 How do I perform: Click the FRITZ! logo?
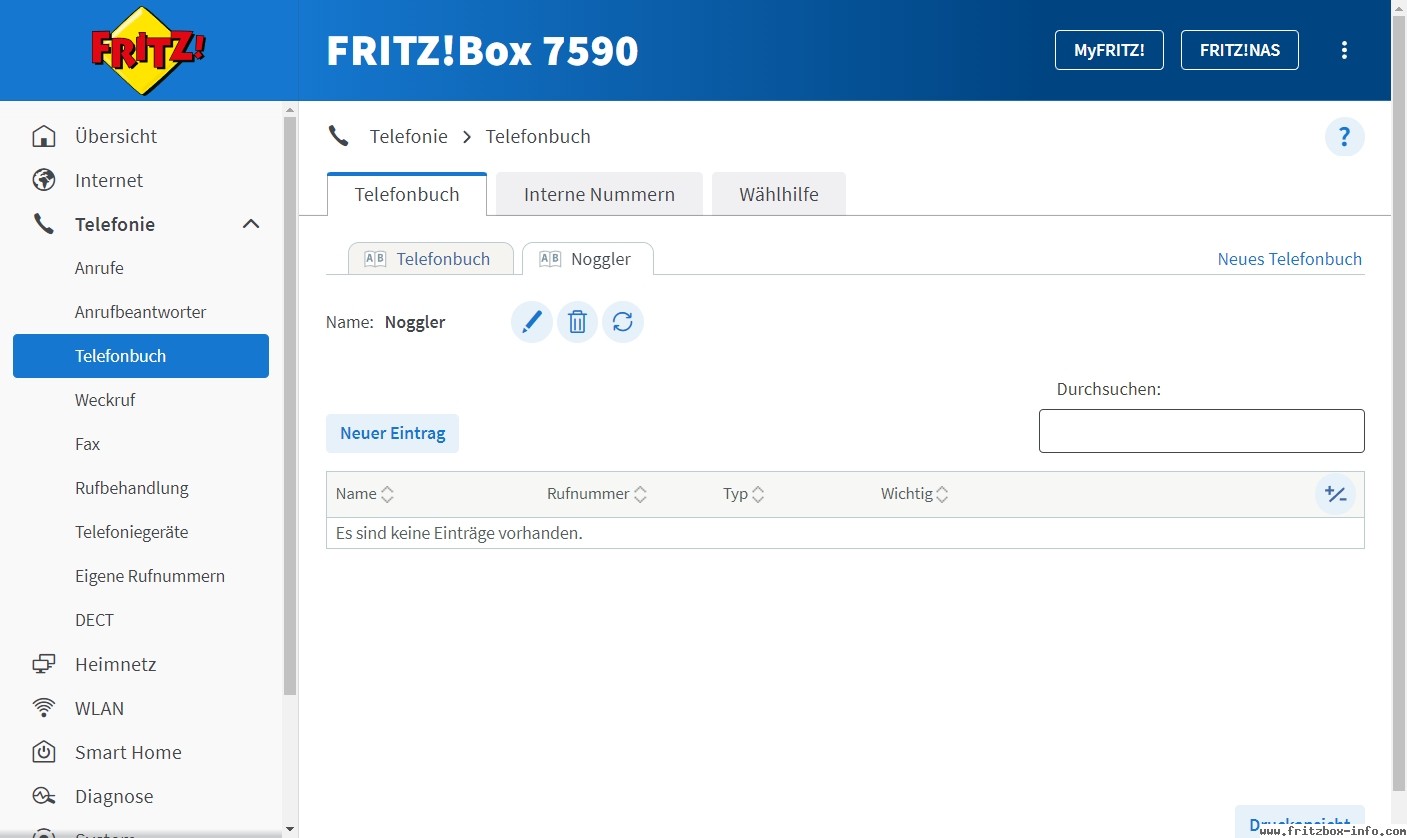point(148,50)
